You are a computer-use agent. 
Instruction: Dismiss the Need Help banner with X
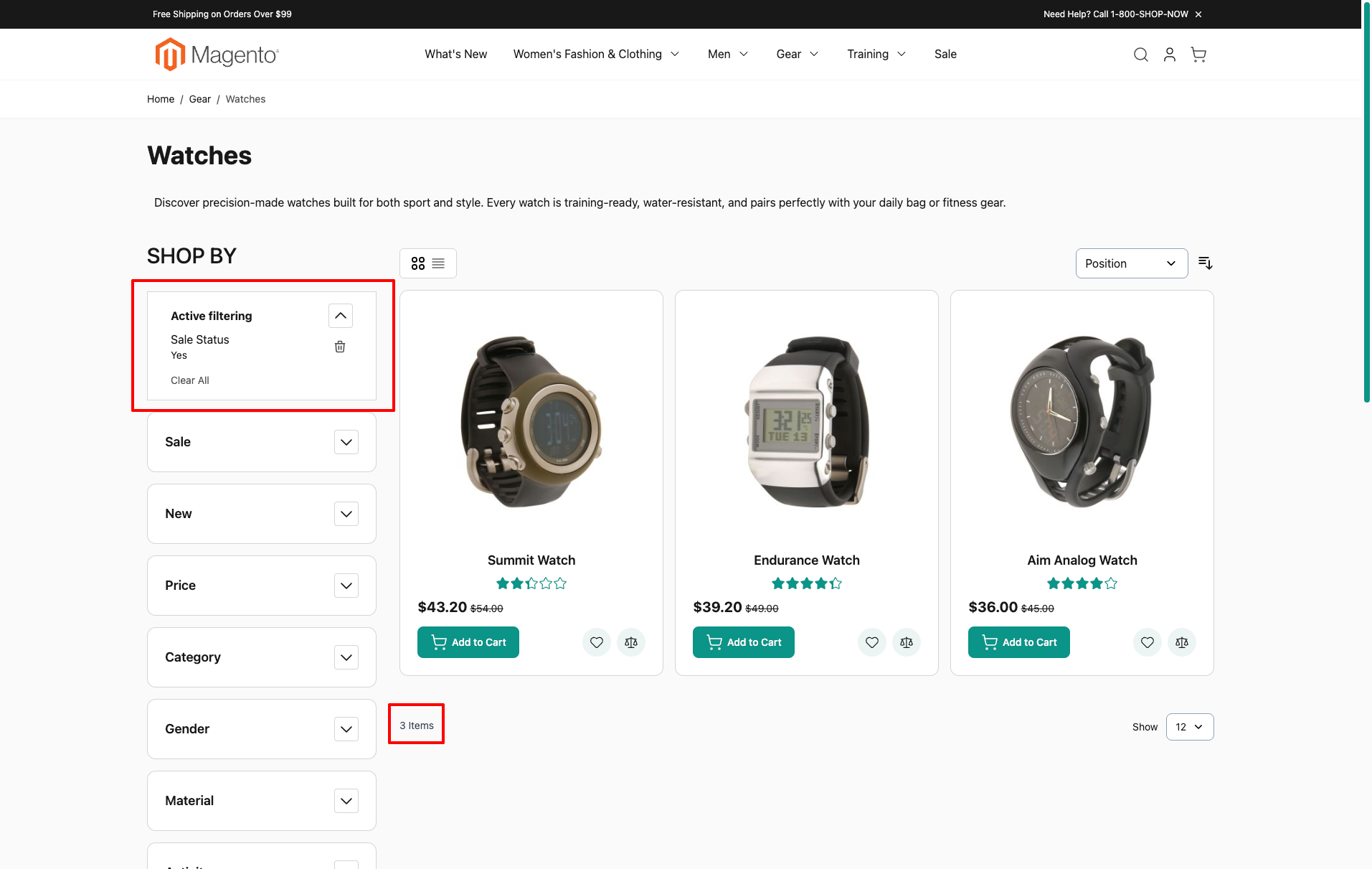point(1198,14)
